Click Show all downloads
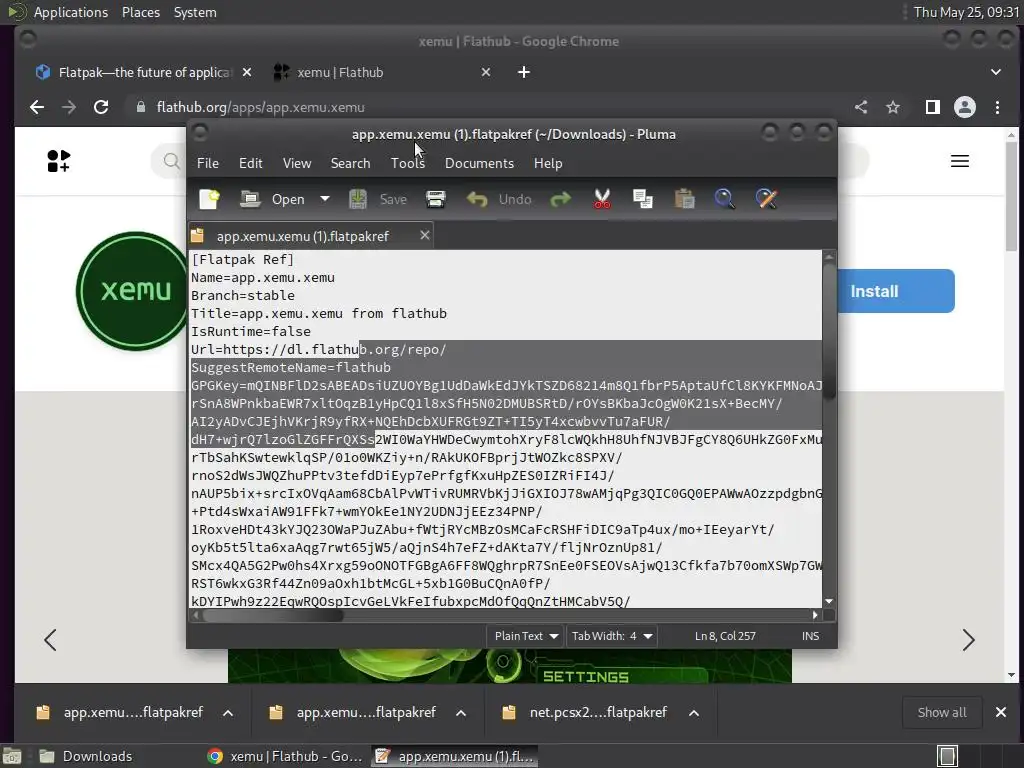The height and width of the screenshot is (768, 1024). [x=942, y=712]
